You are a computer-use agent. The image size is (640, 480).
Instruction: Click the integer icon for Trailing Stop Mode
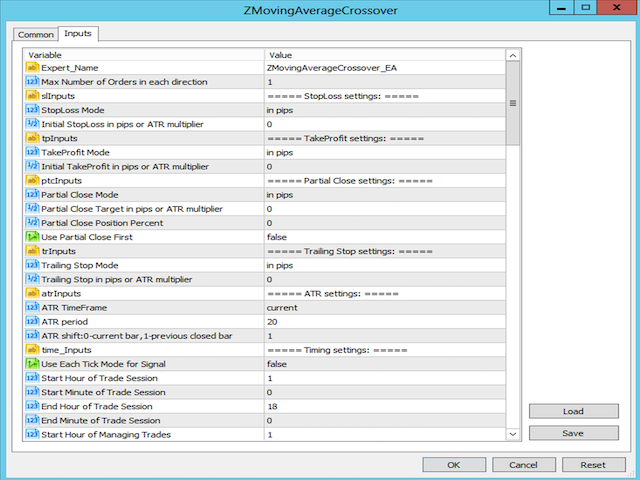pos(32,265)
